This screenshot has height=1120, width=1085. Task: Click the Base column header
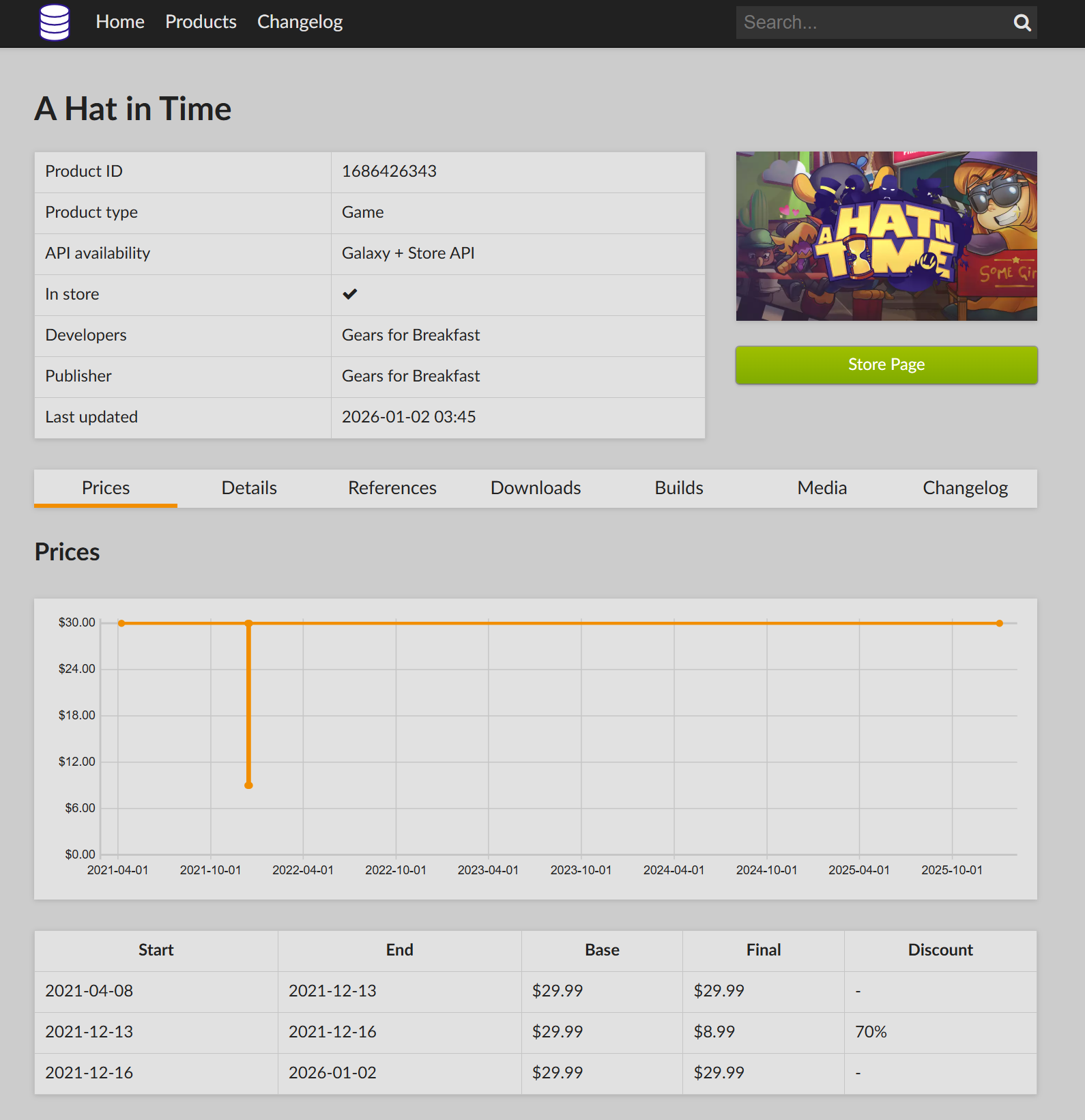coord(603,950)
